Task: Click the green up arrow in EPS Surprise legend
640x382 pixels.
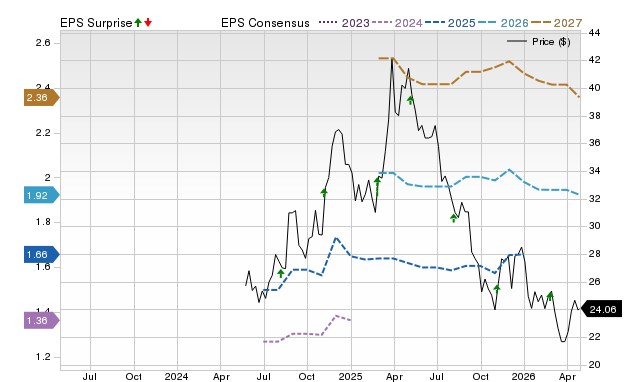Action: click(x=138, y=22)
